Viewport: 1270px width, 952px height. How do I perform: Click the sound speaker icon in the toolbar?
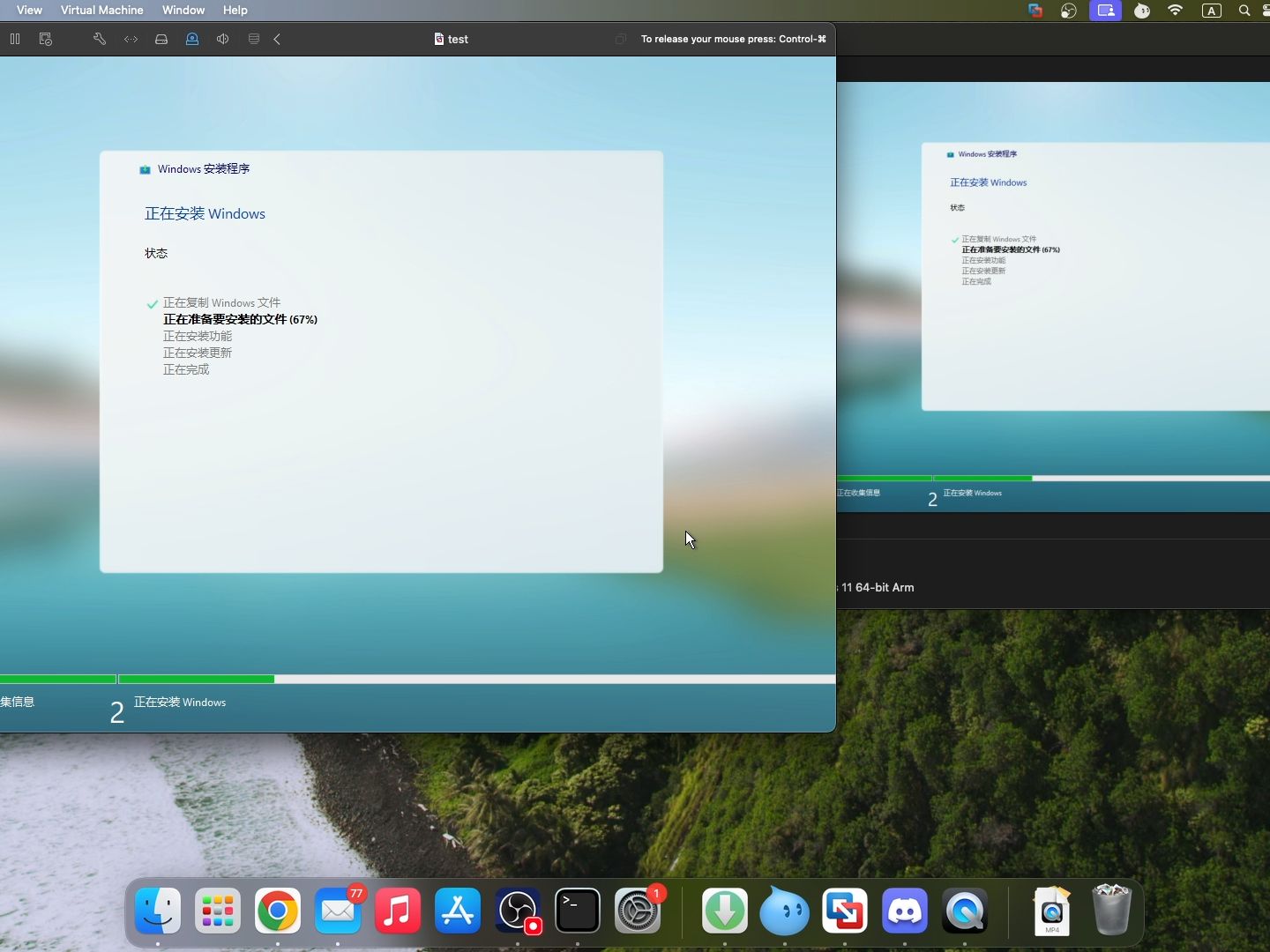223,39
